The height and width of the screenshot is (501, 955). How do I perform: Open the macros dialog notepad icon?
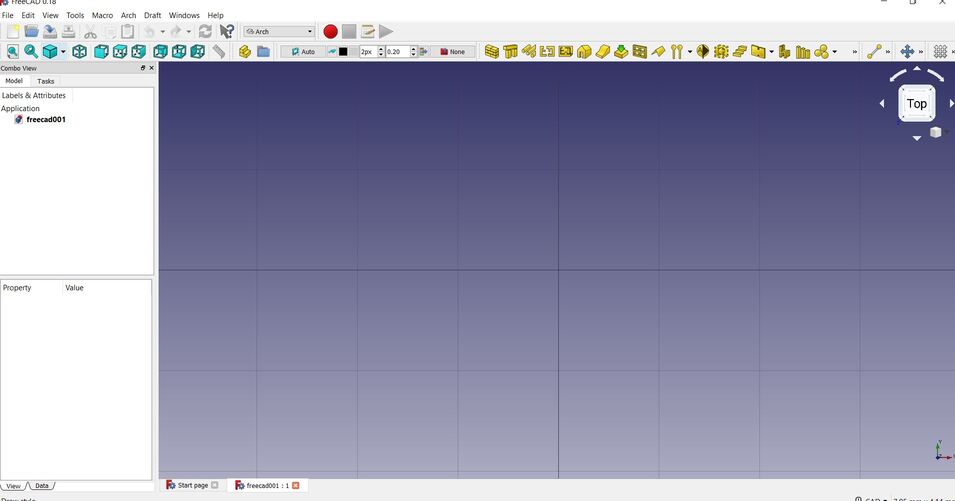[x=367, y=32]
